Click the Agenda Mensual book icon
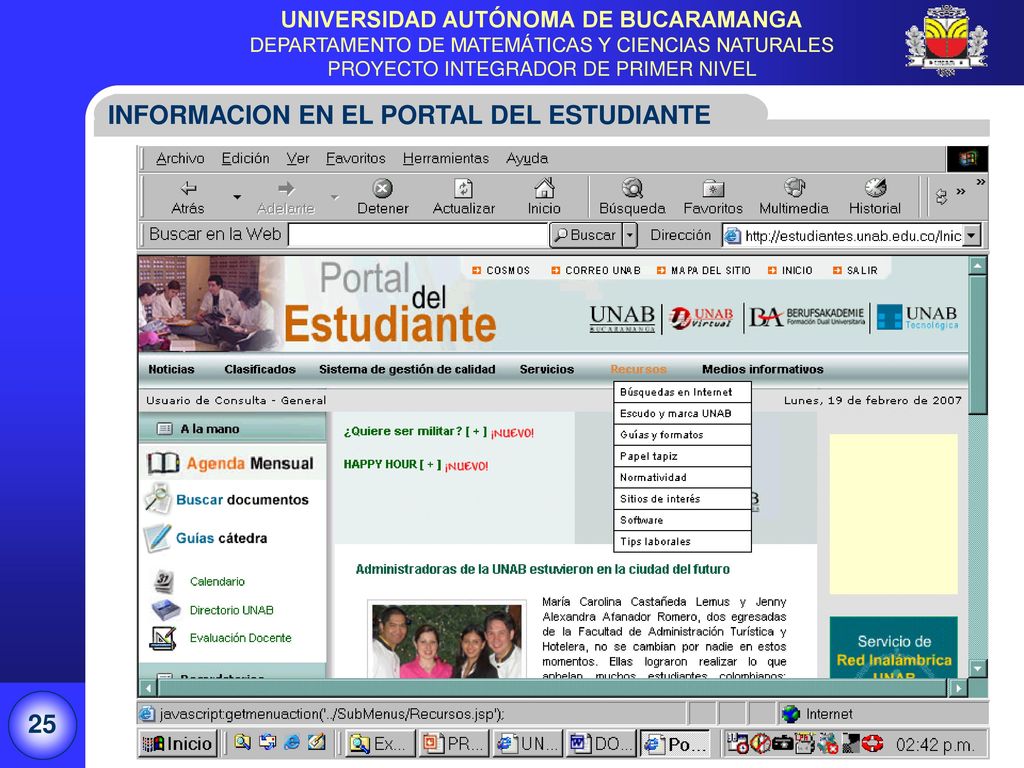 [x=163, y=463]
